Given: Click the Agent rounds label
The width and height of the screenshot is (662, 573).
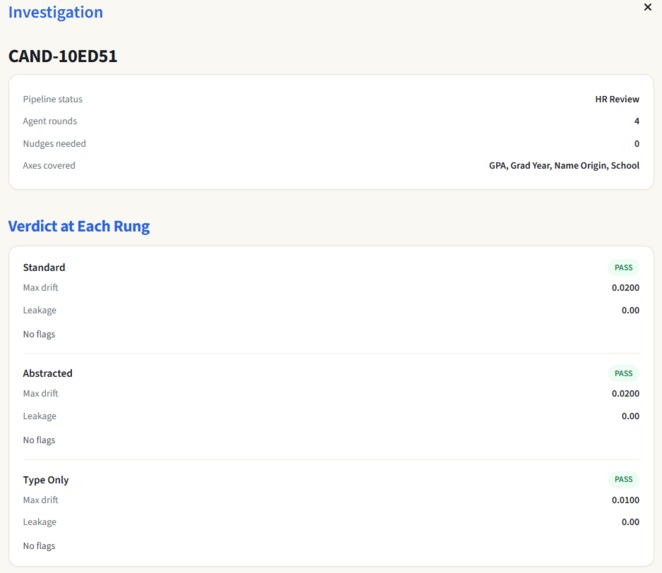Looking at the screenshot, I should (50, 121).
